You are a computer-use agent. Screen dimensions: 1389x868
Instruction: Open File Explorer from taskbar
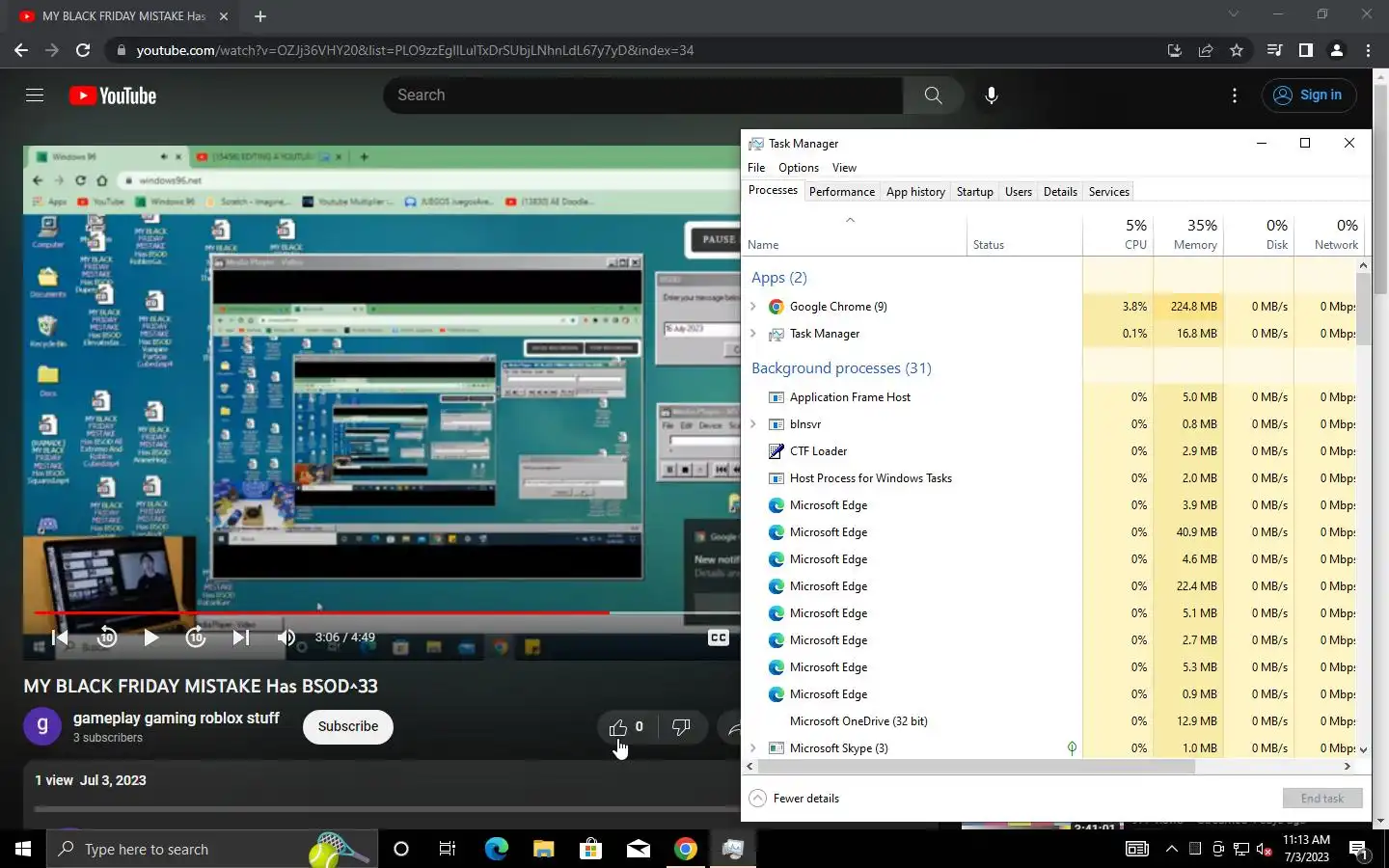[543, 849]
